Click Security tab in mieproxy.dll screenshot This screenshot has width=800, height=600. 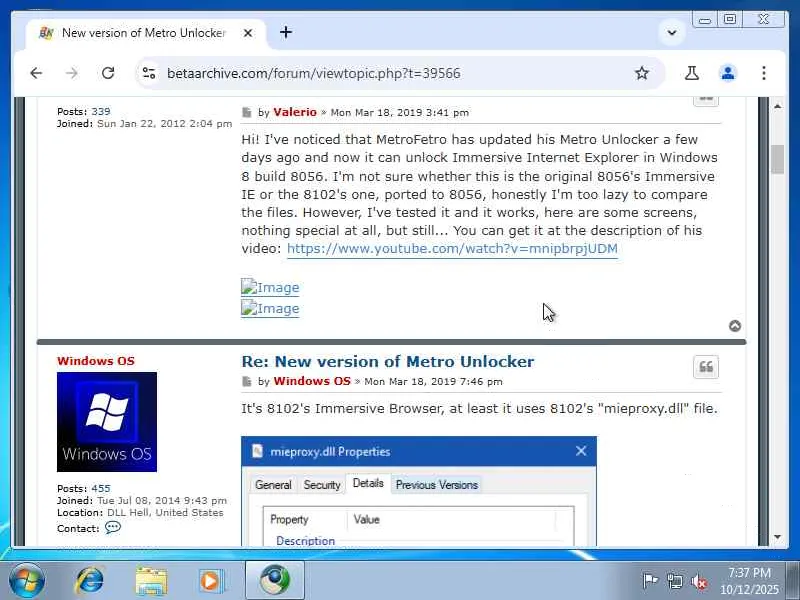click(x=322, y=485)
